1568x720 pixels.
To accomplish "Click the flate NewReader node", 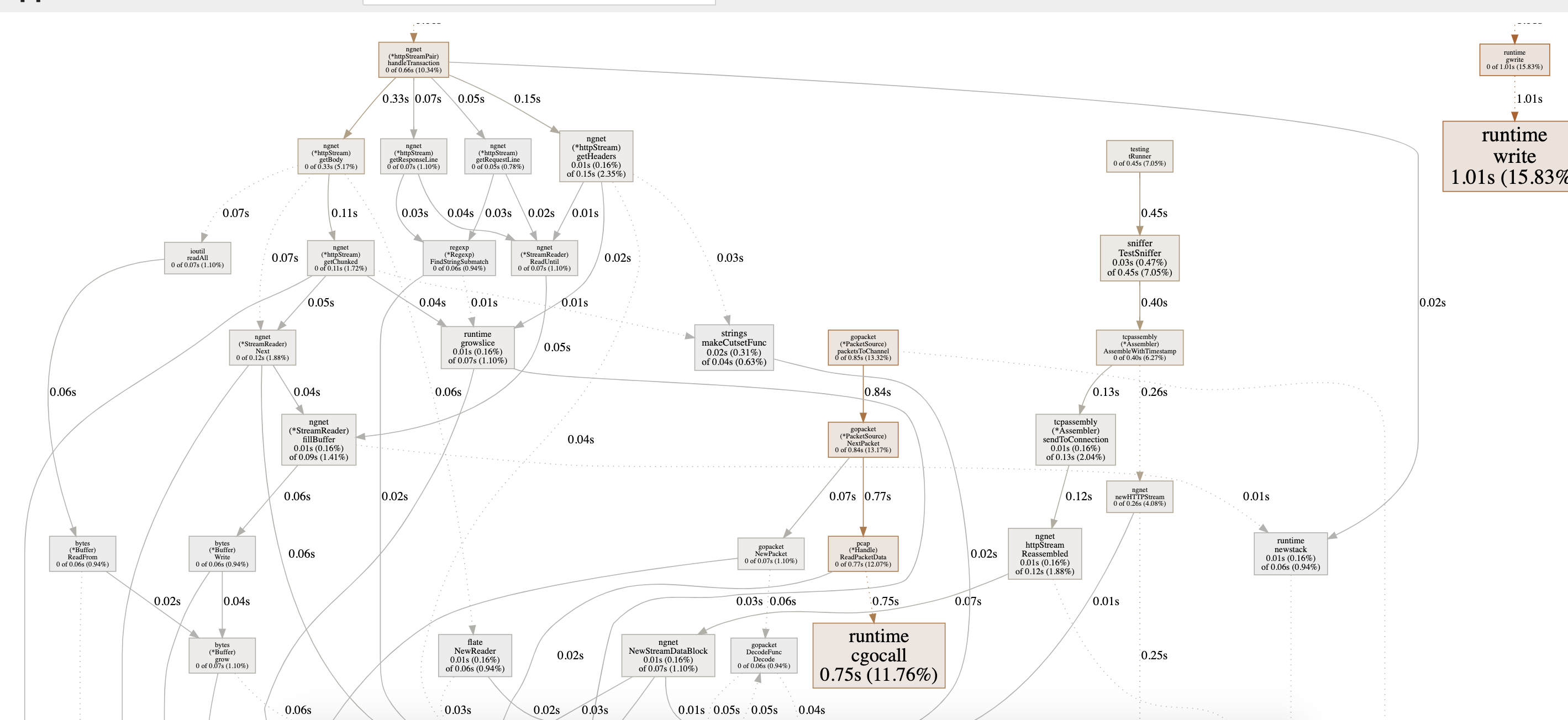I will tap(475, 655).
